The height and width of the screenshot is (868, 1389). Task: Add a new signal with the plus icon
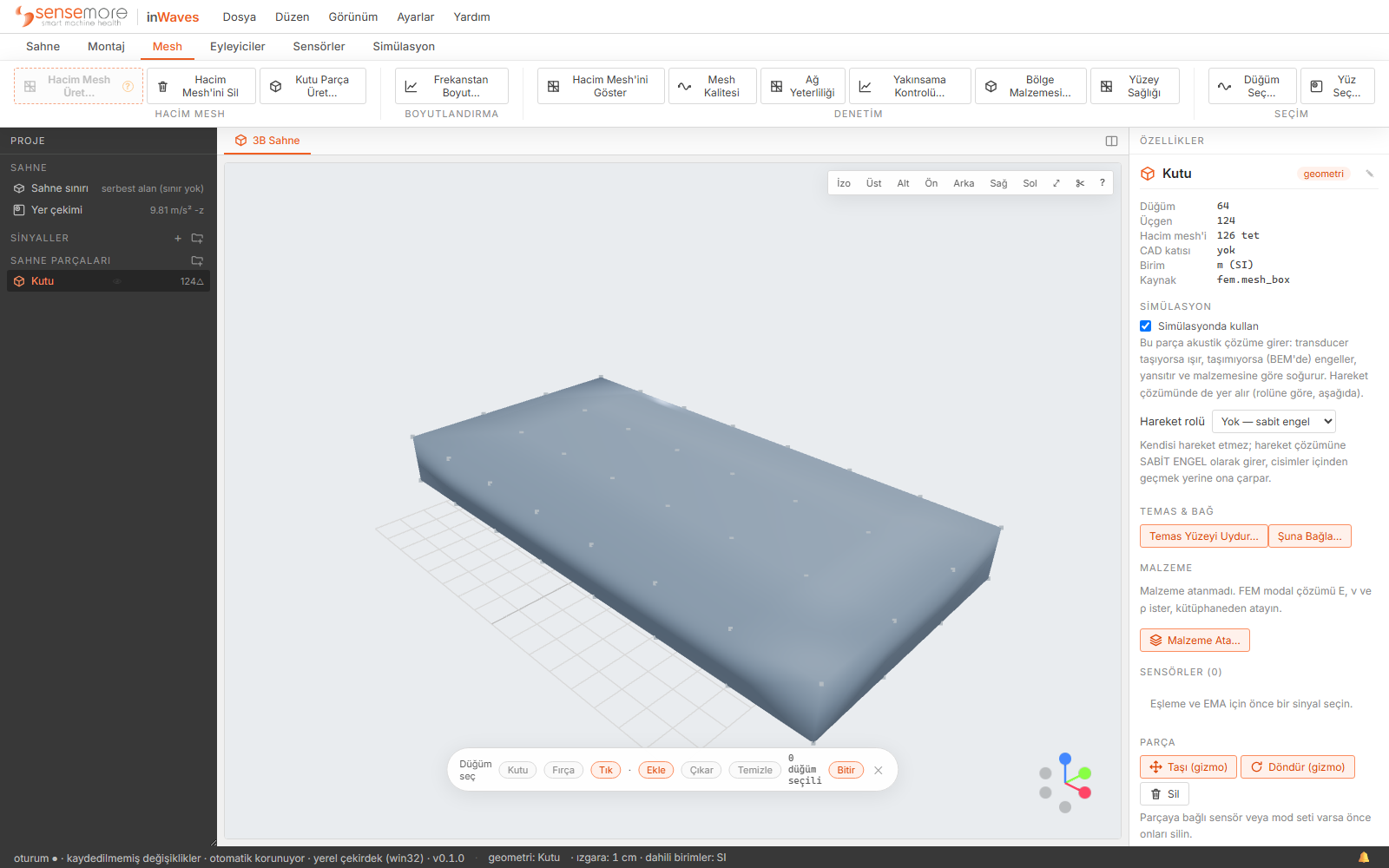pyautogui.click(x=178, y=238)
